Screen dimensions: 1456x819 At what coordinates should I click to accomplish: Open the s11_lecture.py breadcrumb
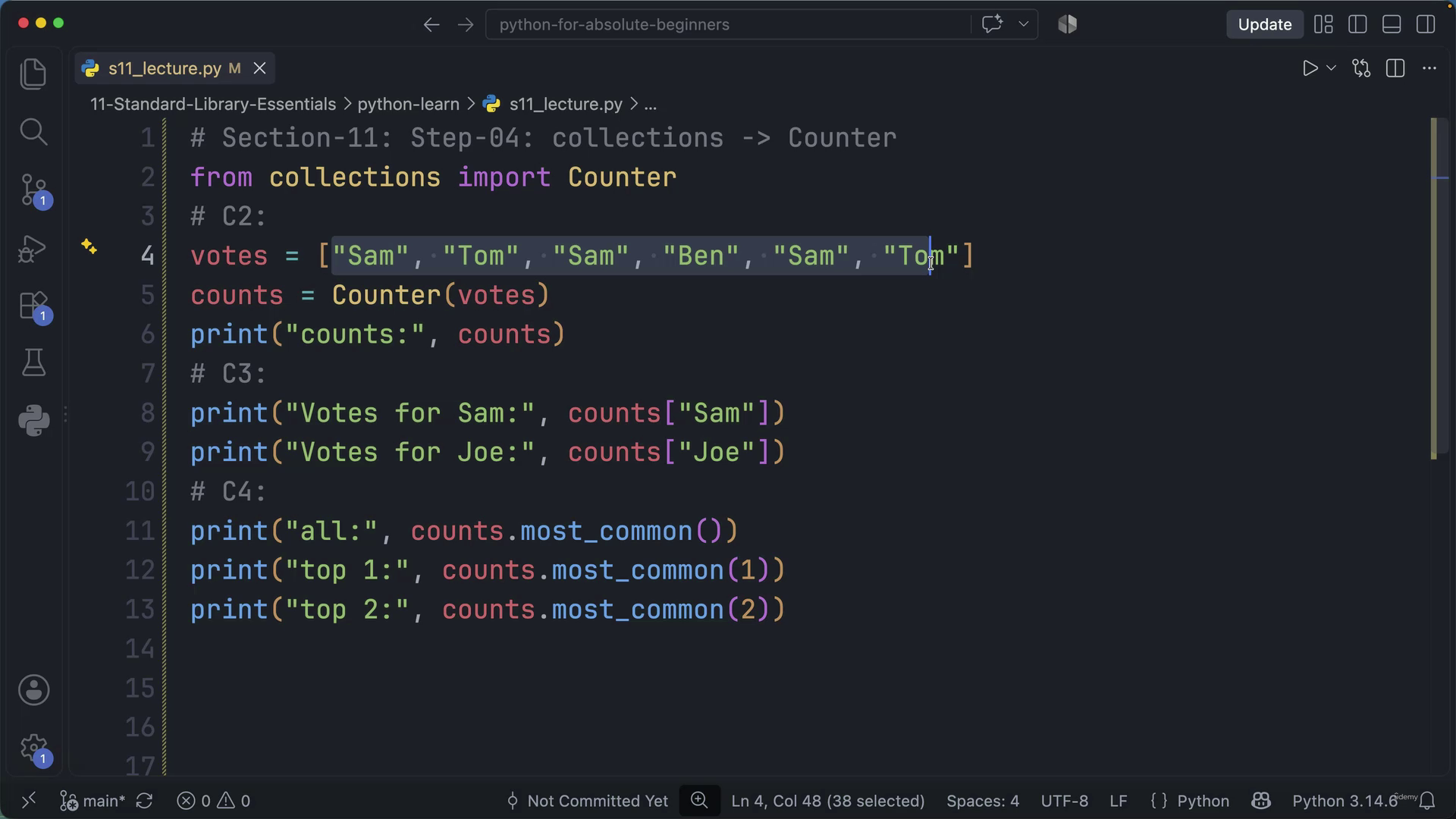pyautogui.click(x=566, y=104)
